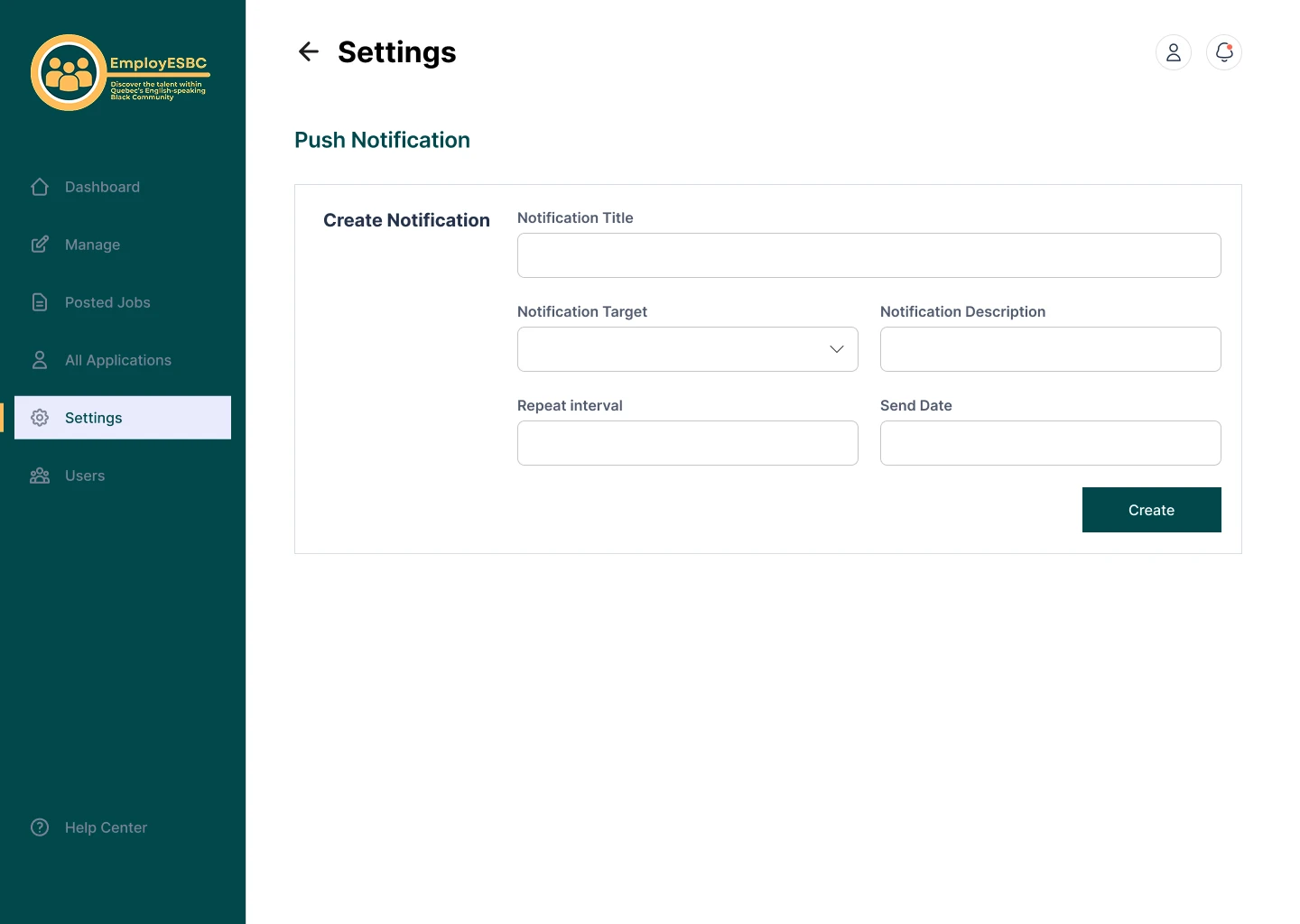Click the Send Date field
This screenshot has height=924, width=1300.
click(1050, 443)
